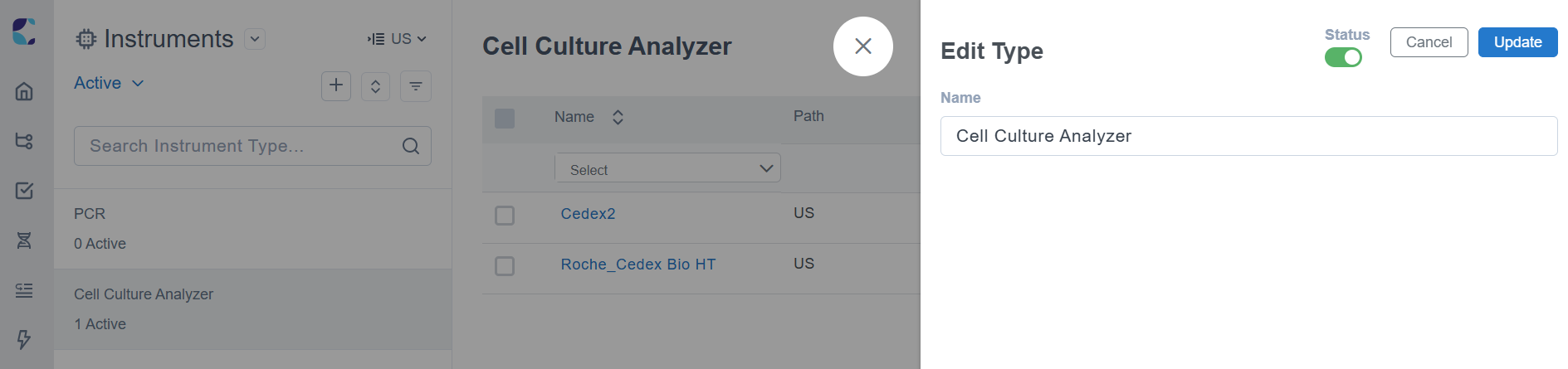
Task: Add a new instrument type with plus icon
Action: point(336,85)
